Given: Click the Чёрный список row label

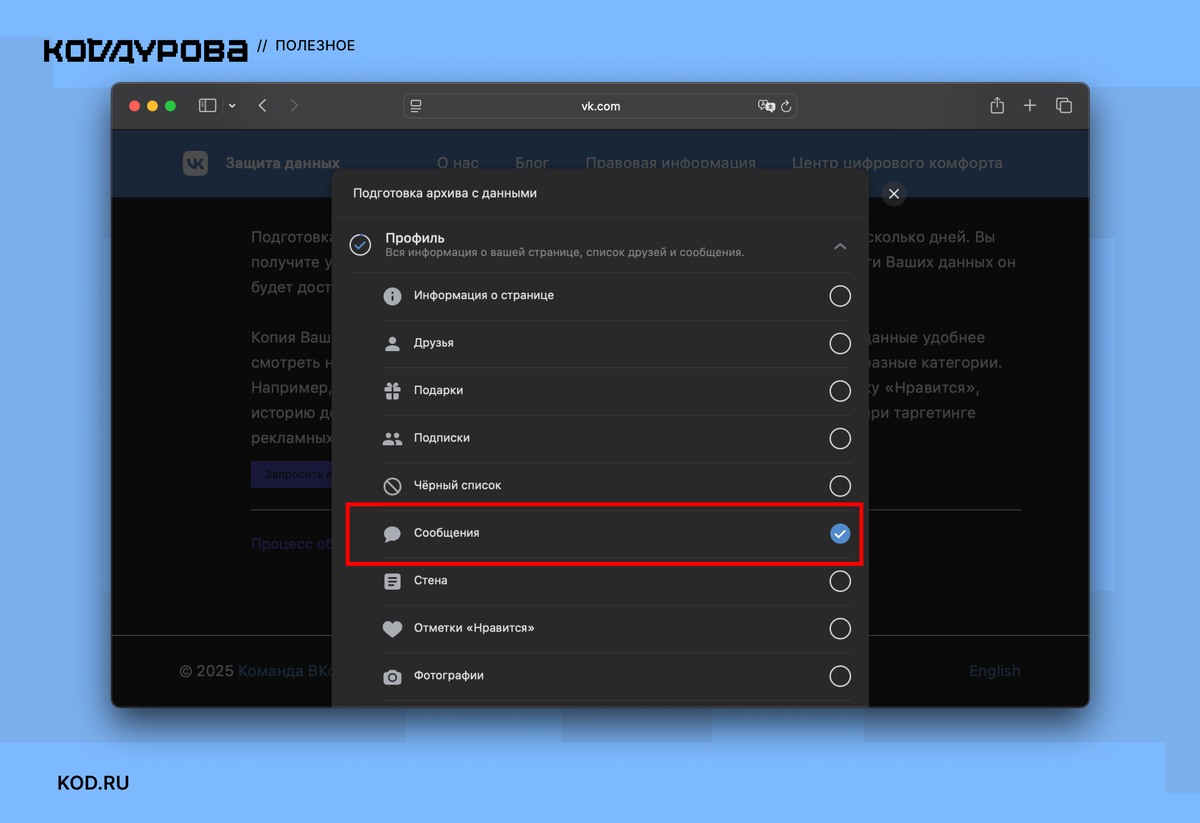Looking at the screenshot, I should coord(458,485).
